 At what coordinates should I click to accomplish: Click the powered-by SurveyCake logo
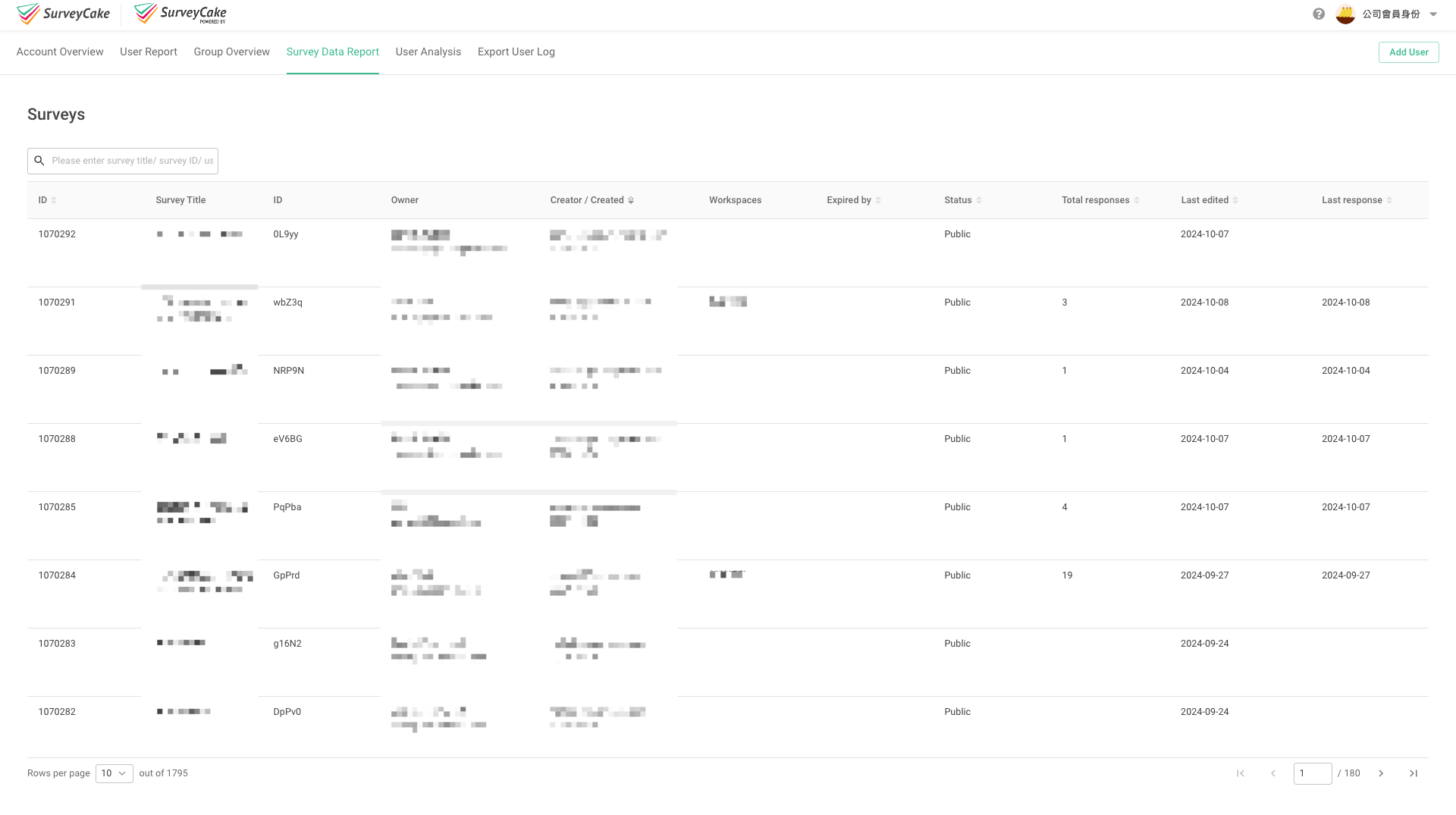point(180,13)
